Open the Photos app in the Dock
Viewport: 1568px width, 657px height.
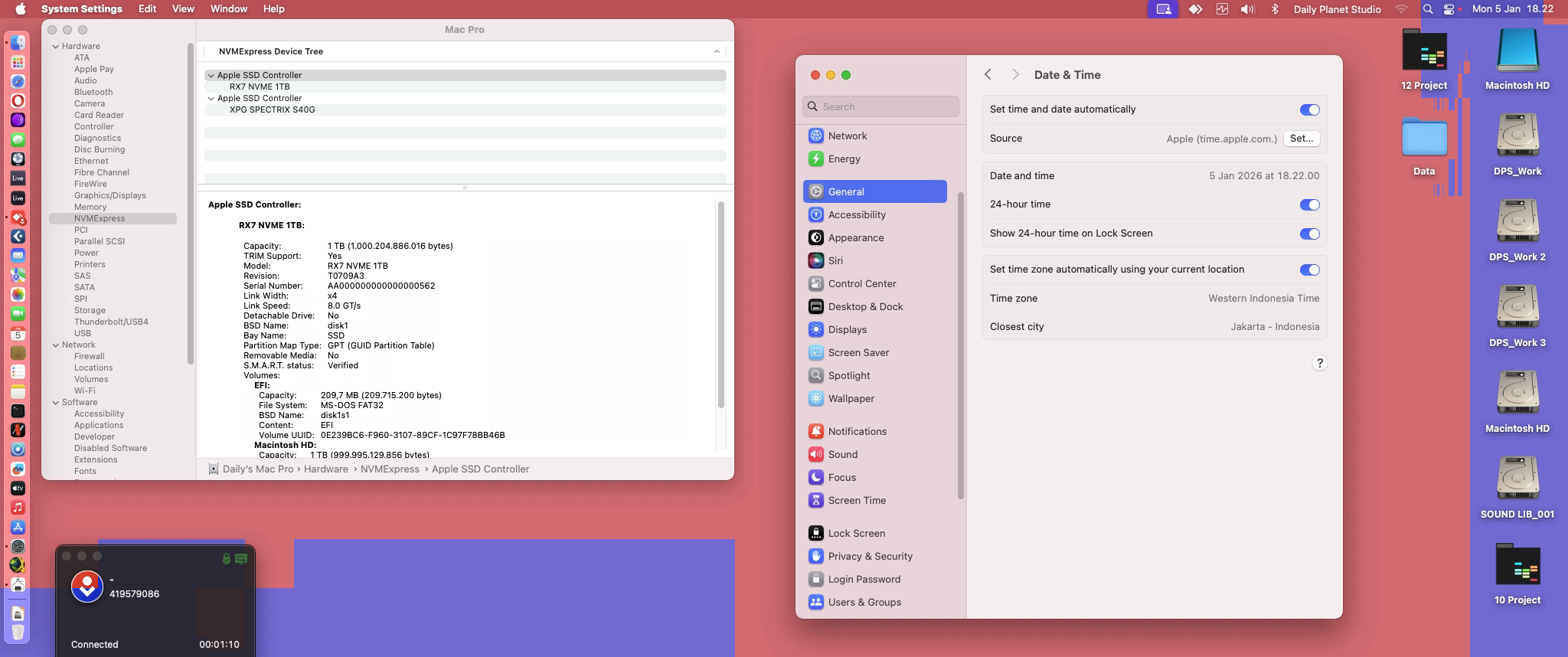pyautogui.click(x=18, y=294)
